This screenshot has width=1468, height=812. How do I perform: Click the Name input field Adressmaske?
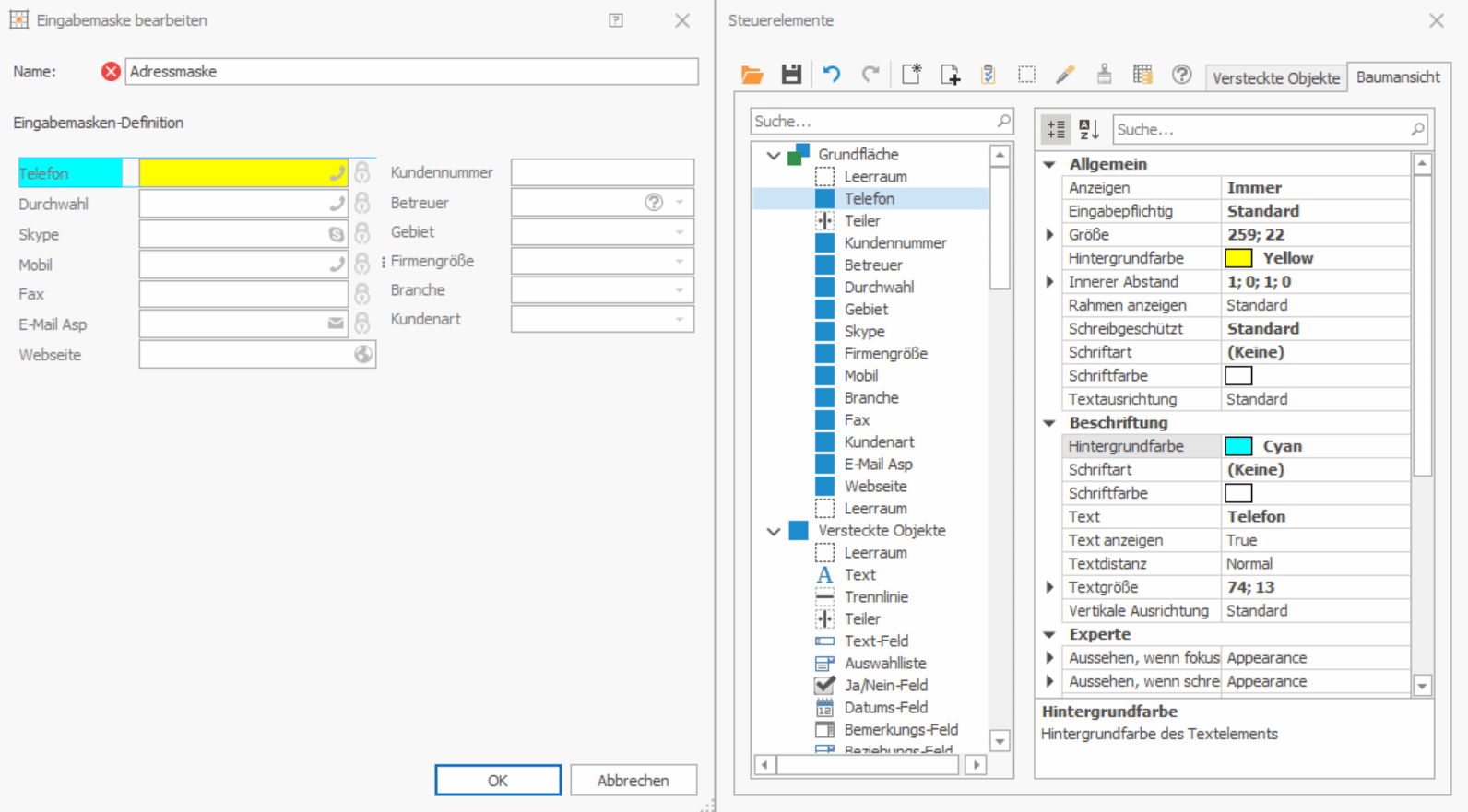click(411, 72)
